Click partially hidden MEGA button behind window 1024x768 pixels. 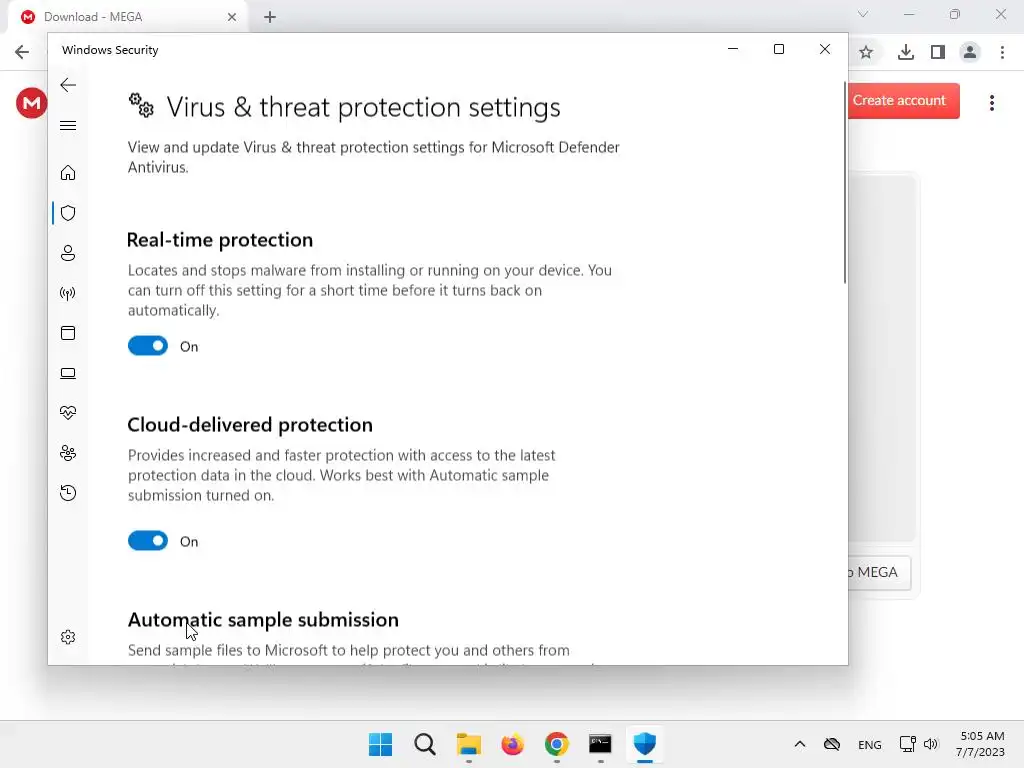coord(879,573)
